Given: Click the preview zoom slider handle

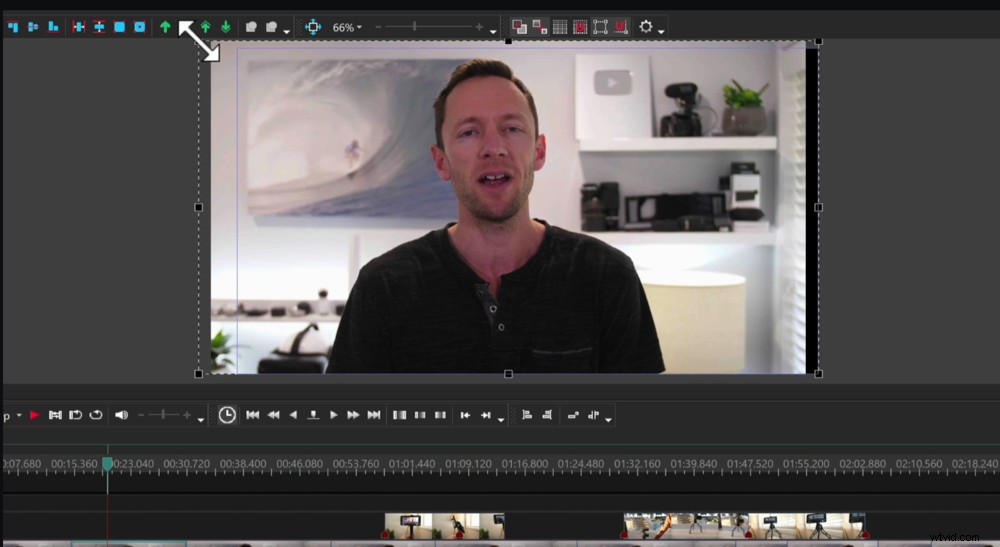Looking at the screenshot, I should (415, 26).
